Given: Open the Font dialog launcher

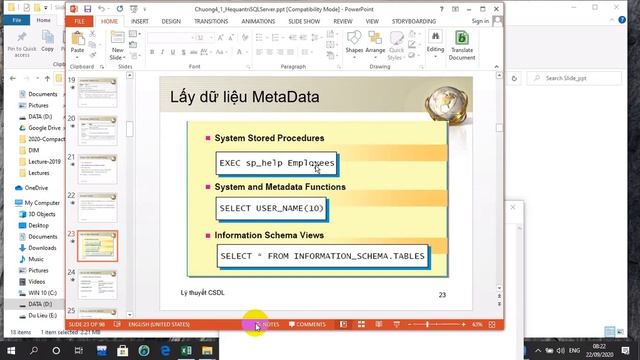Looking at the screenshot, I should point(248,67).
